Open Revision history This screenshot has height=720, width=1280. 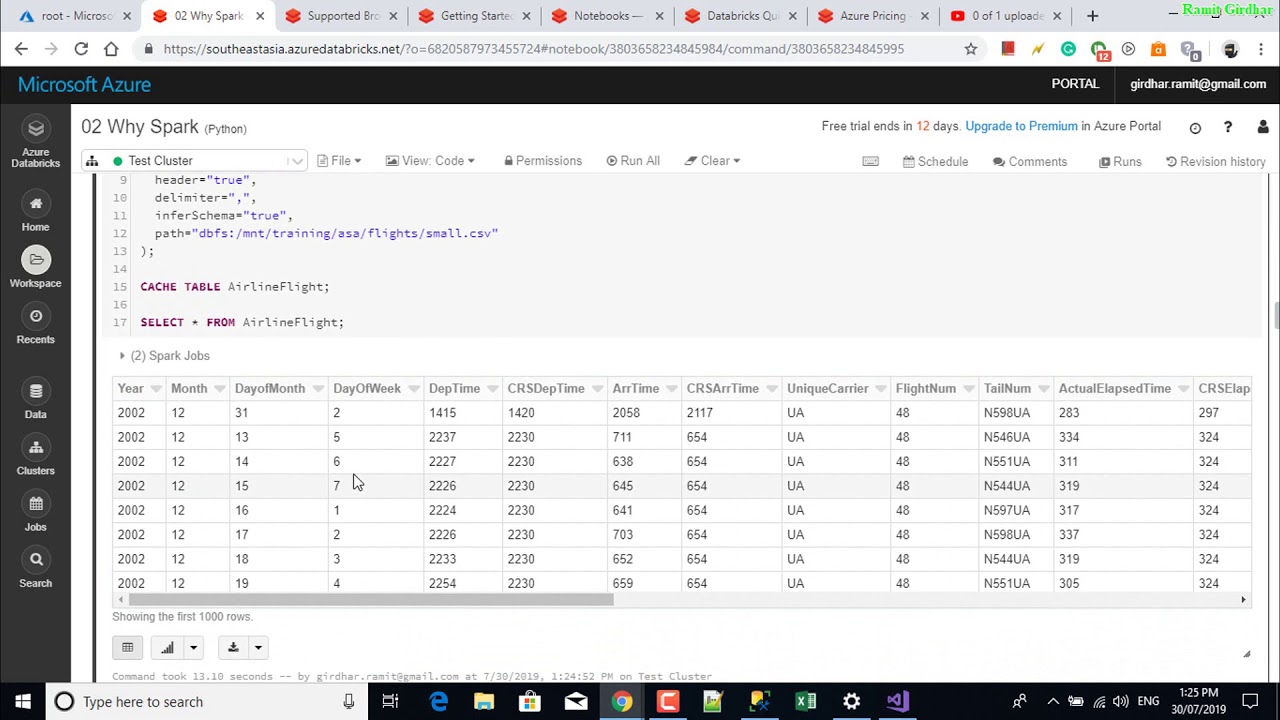(1216, 161)
